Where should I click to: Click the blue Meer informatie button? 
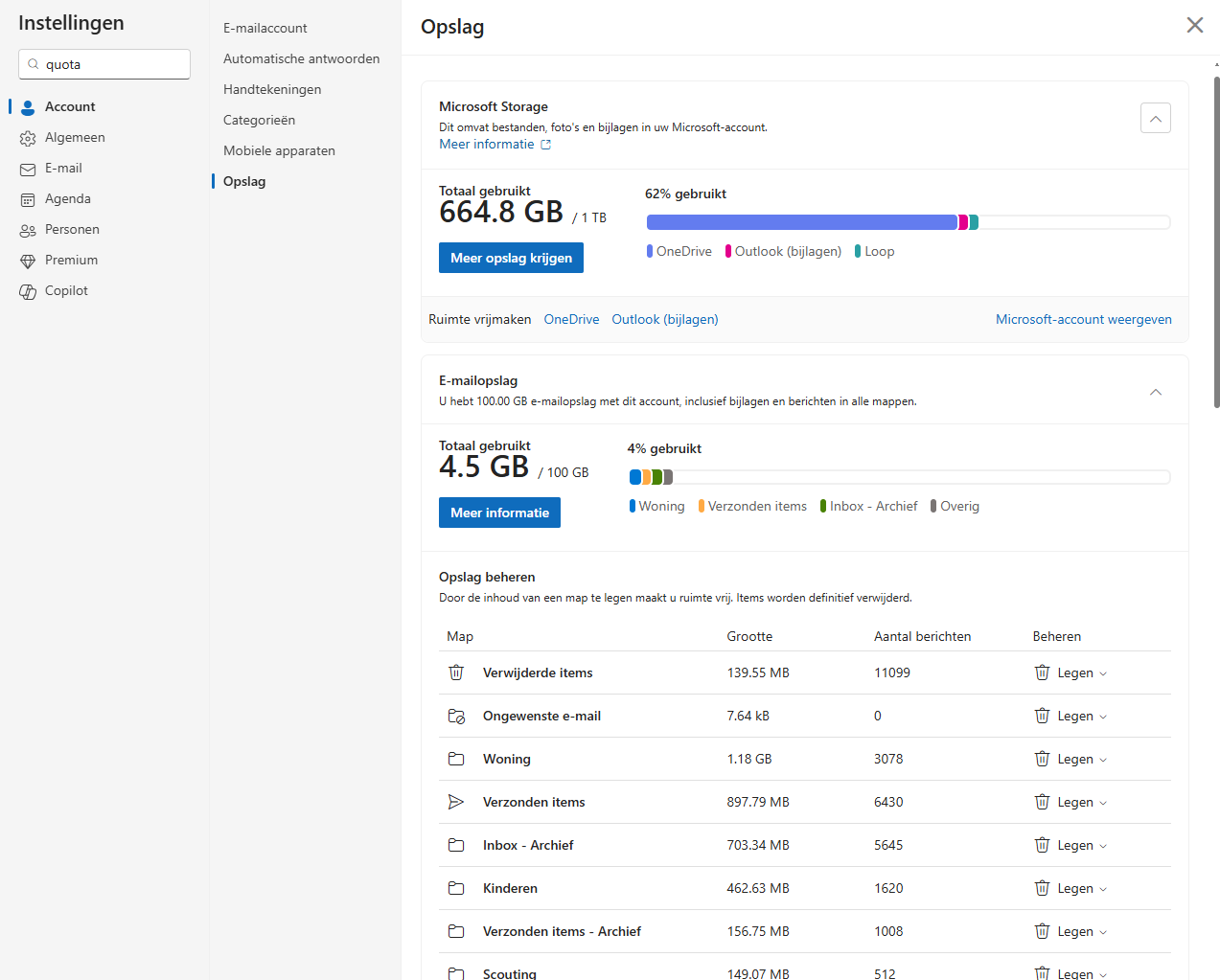[x=499, y=513]
